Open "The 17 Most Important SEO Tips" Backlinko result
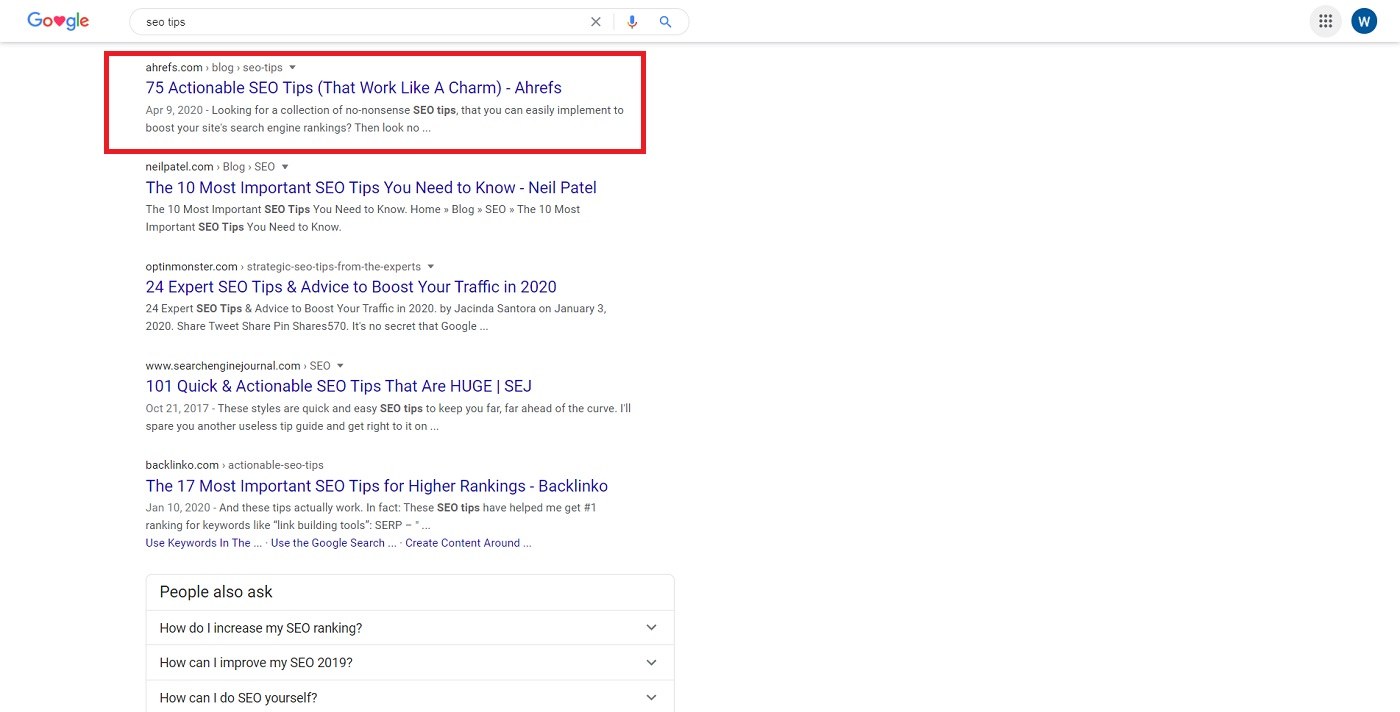 click(x=377, y=486)
